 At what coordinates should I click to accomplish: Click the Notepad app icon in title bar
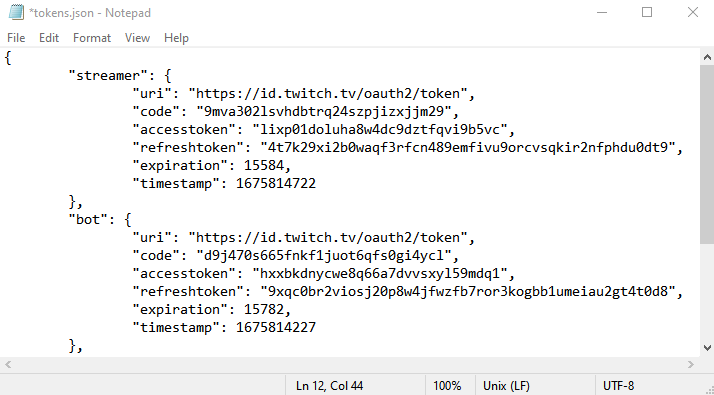click(x=16, y=12)
